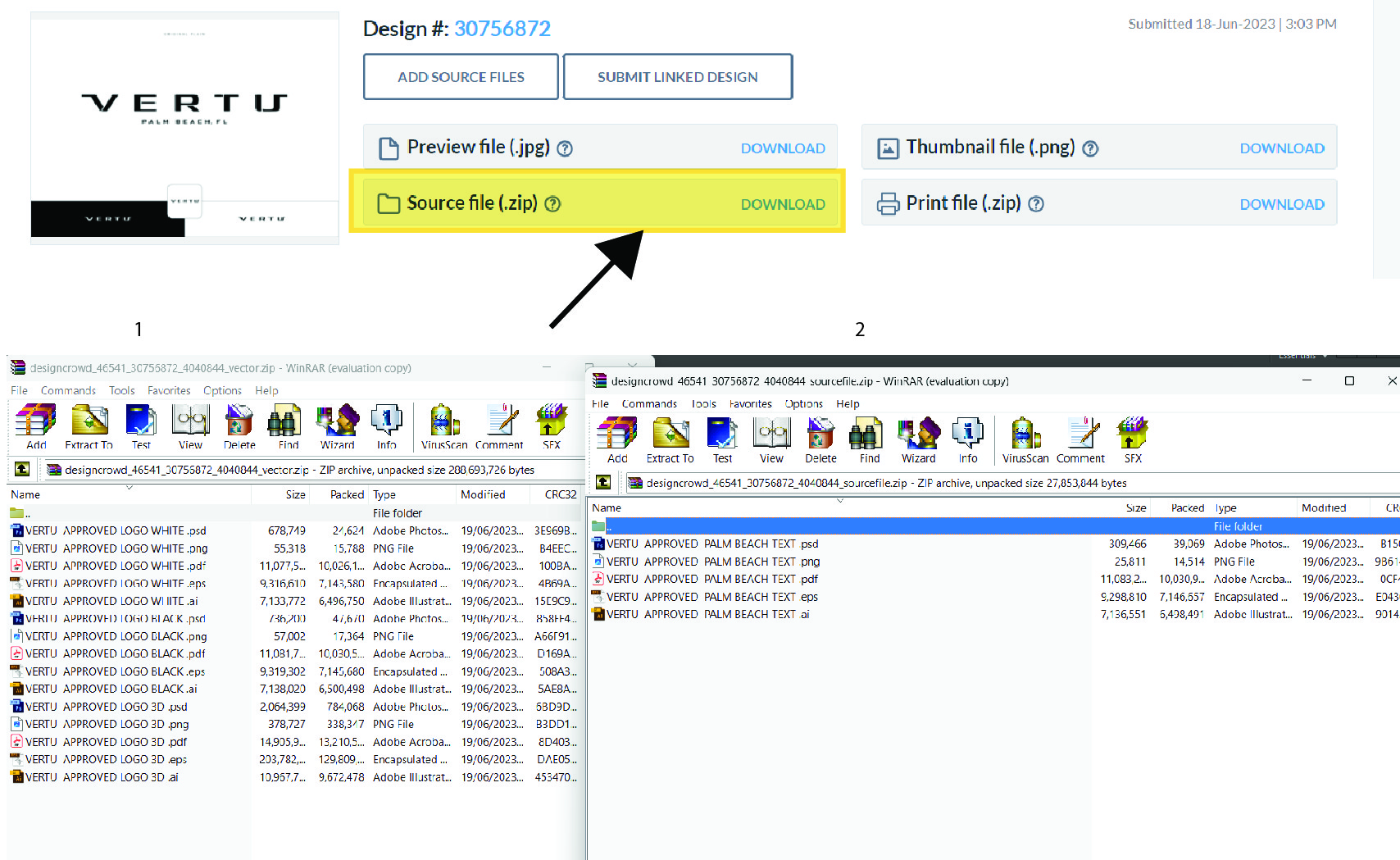
Task: Click SFX icon in sourcefile.zip WinRAR window
Action: click(1133, 440)
